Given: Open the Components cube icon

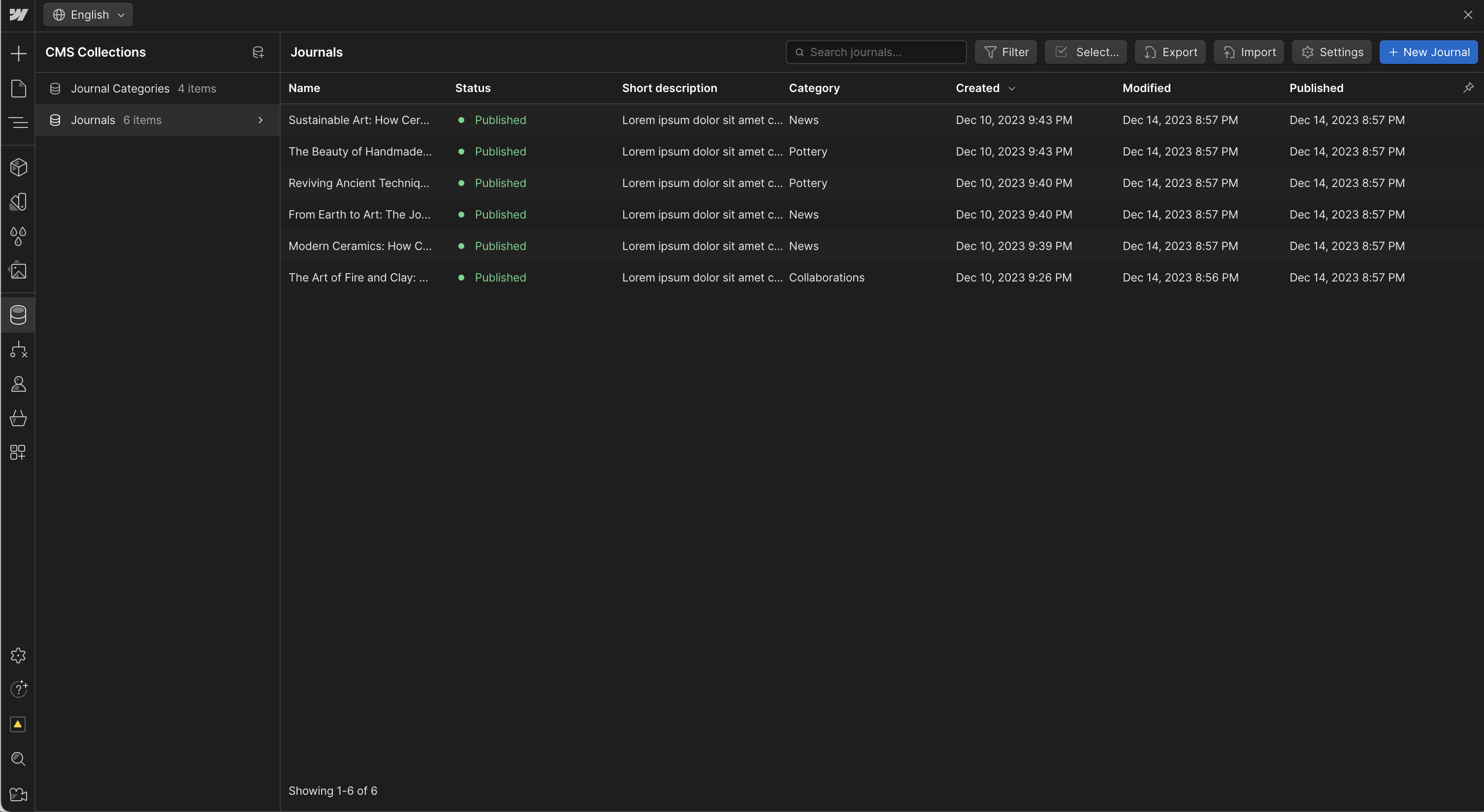Looking at the screenshot, I should (x=18, y=167).
